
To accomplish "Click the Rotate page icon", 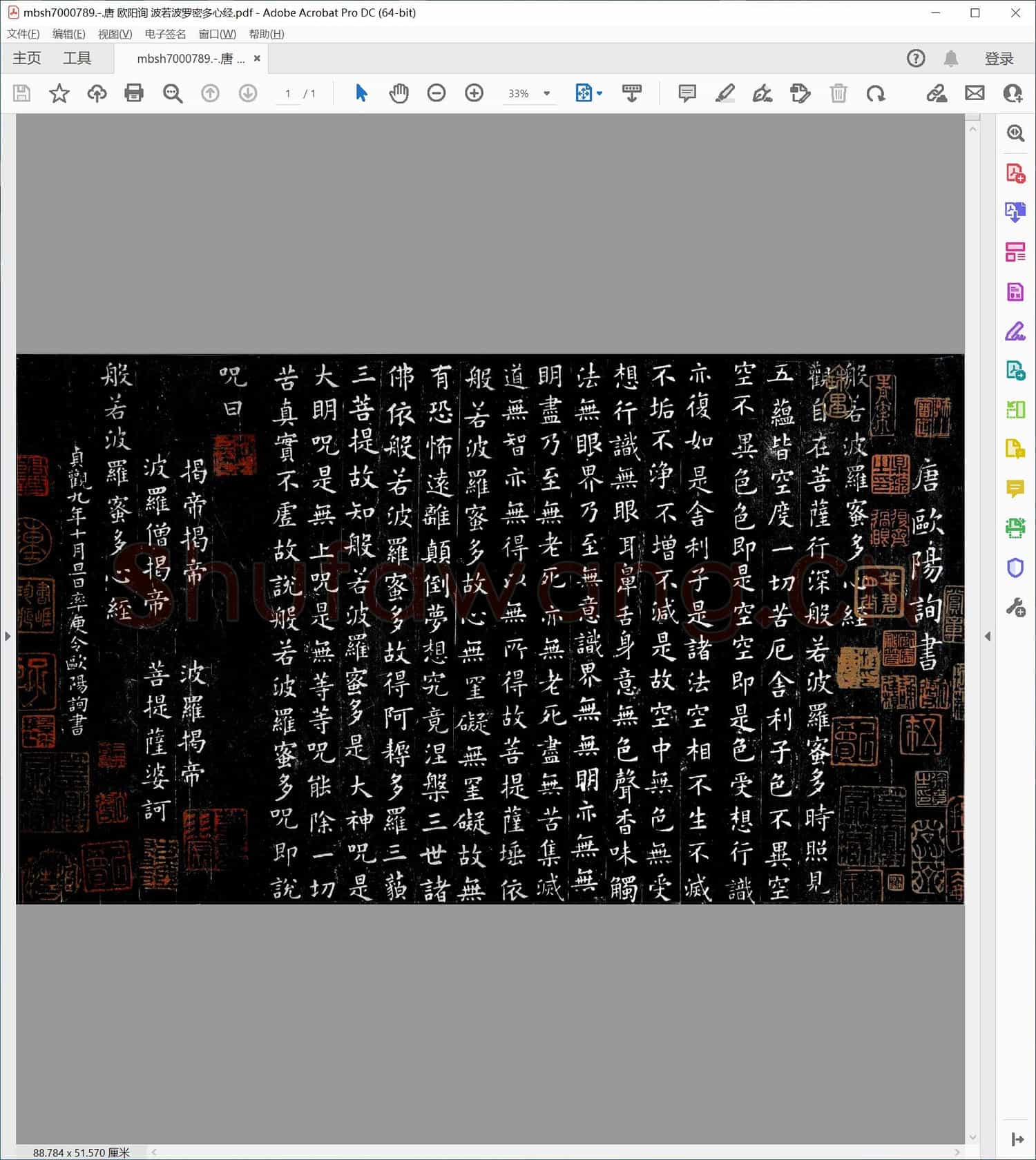I will pos(876,93).
